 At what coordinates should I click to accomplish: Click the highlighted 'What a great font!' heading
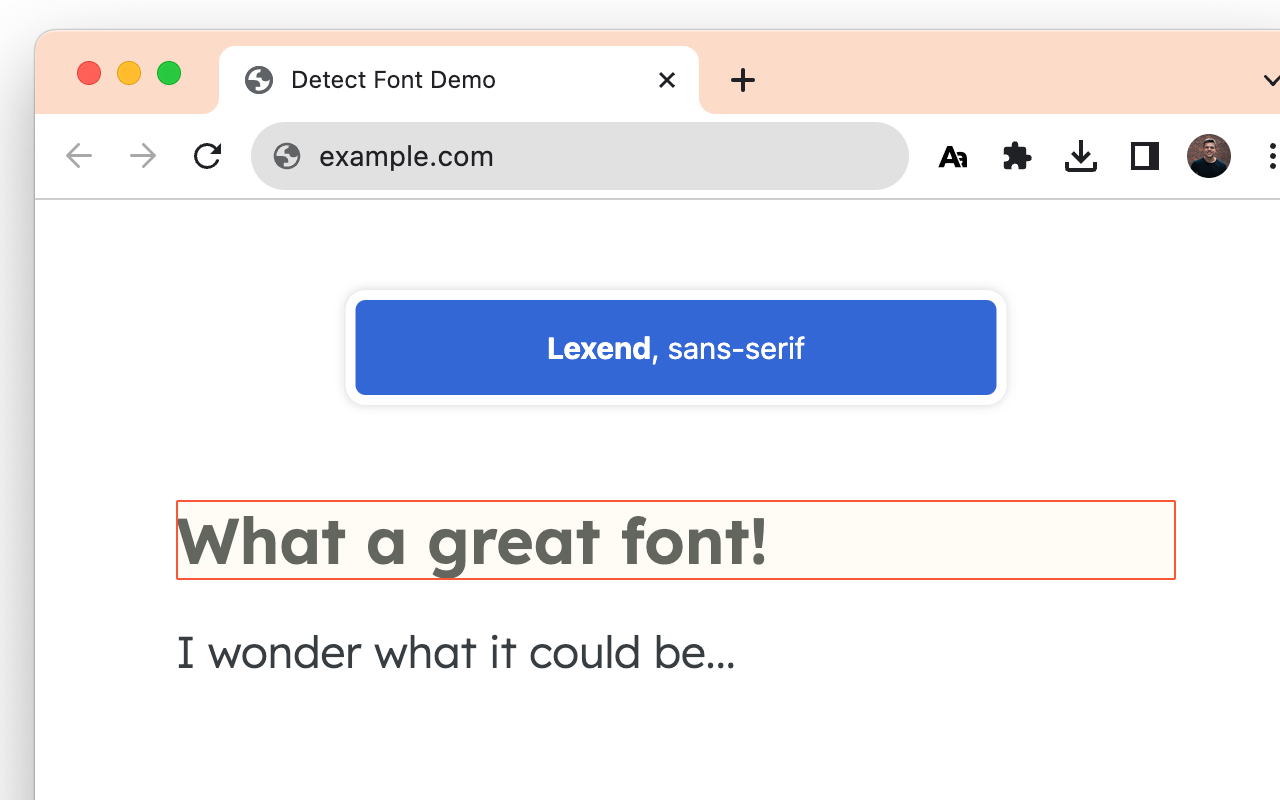click(472, 540)
